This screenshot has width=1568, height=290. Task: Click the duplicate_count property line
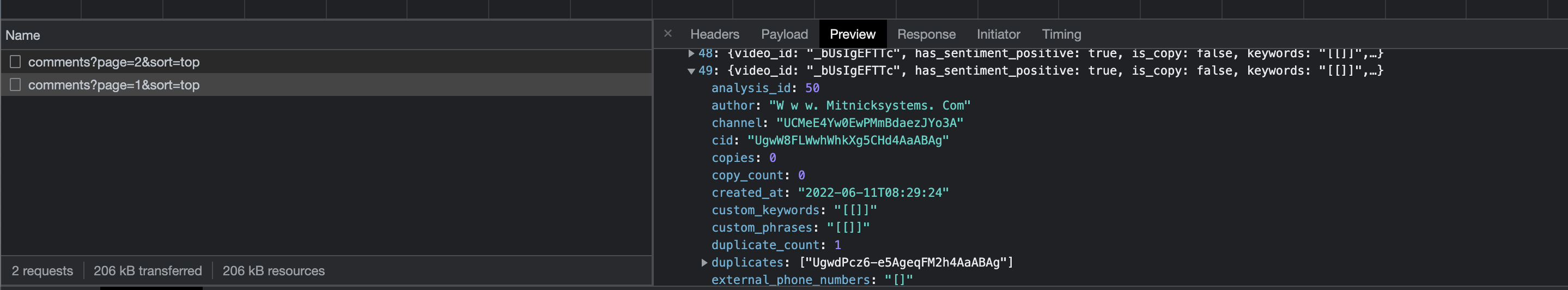pos(776,245)
